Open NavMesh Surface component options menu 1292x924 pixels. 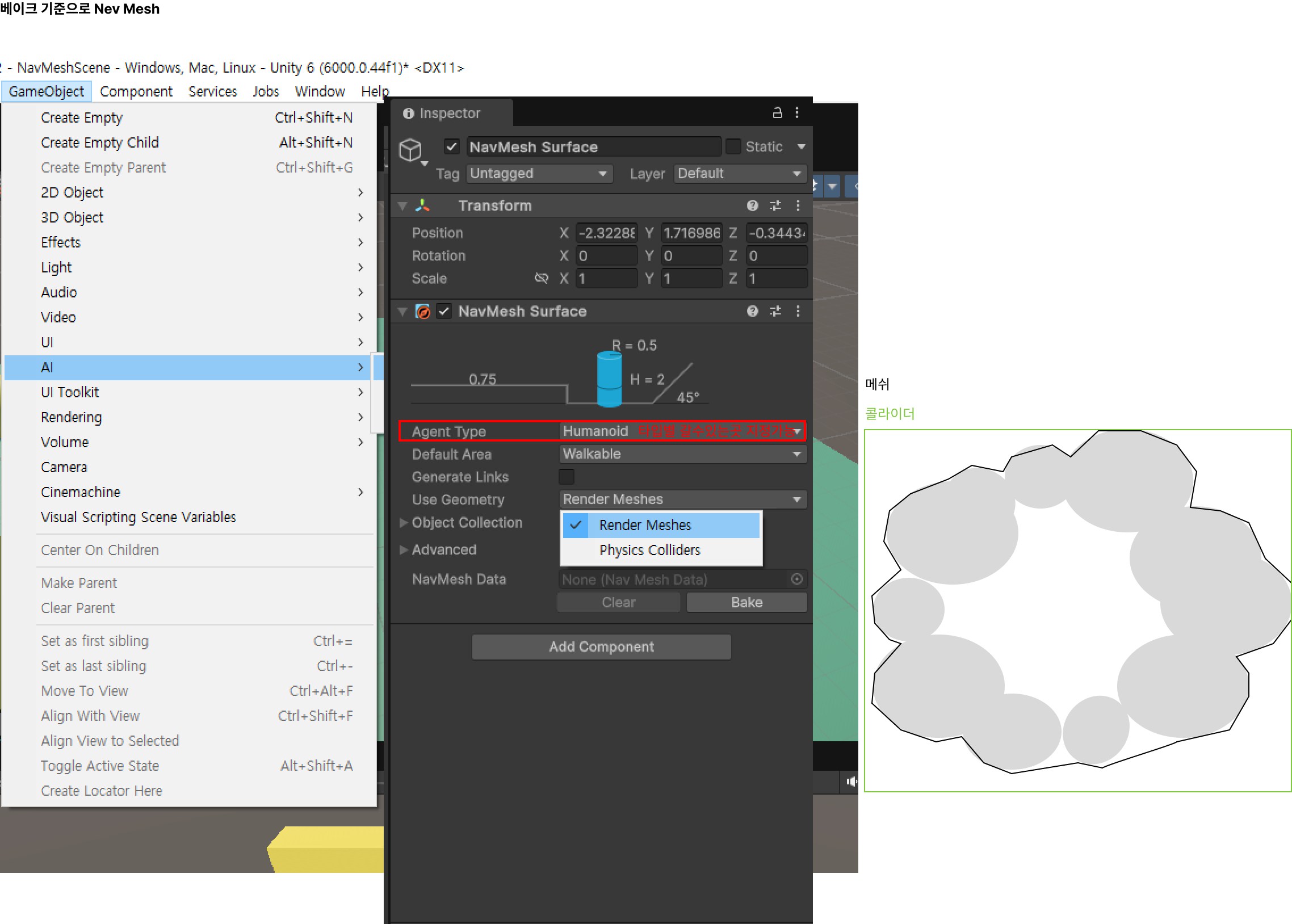(798, 311)
